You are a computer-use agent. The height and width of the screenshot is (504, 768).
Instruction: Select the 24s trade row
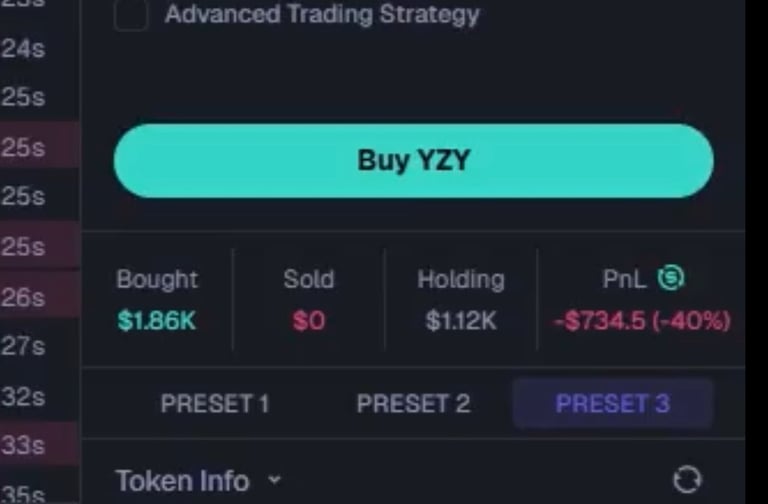pyautogui.click(x=23, y=47)
